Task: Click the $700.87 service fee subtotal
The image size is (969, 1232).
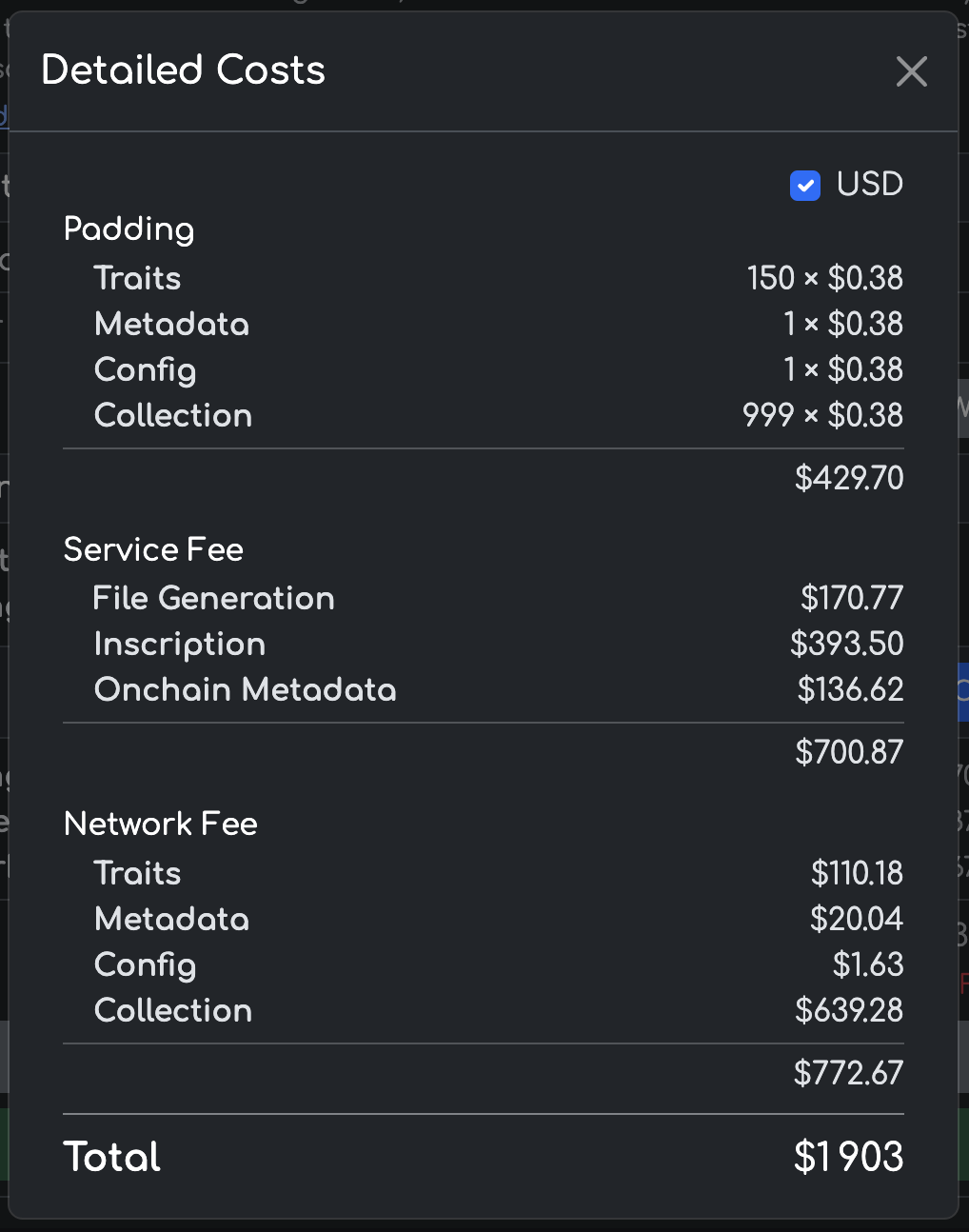Action: (x=849, y=752)
